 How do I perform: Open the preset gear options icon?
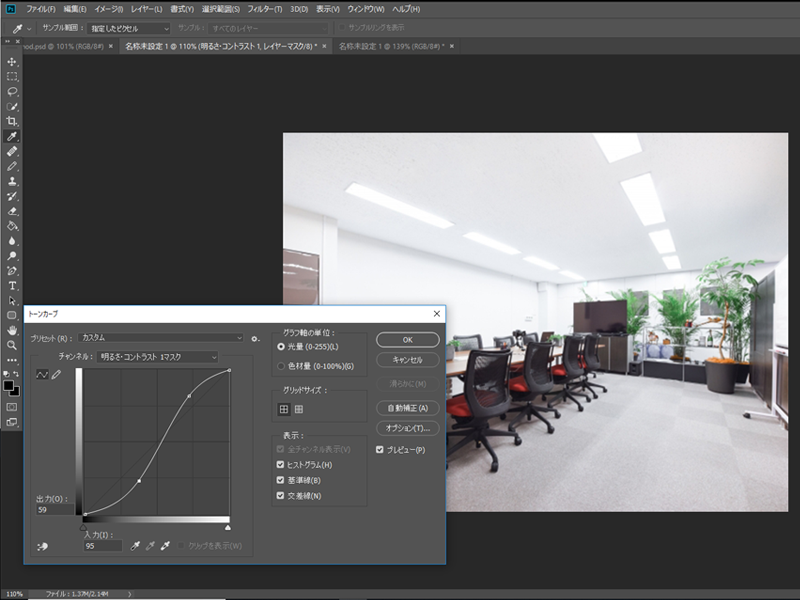(x=256, y=338)
